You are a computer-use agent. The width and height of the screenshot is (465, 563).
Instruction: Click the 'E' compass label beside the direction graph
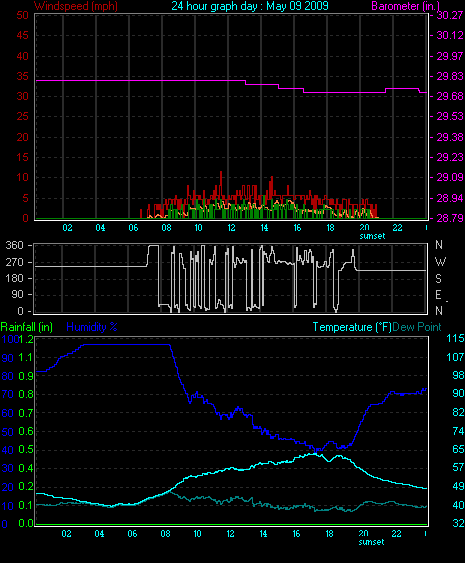438,295
